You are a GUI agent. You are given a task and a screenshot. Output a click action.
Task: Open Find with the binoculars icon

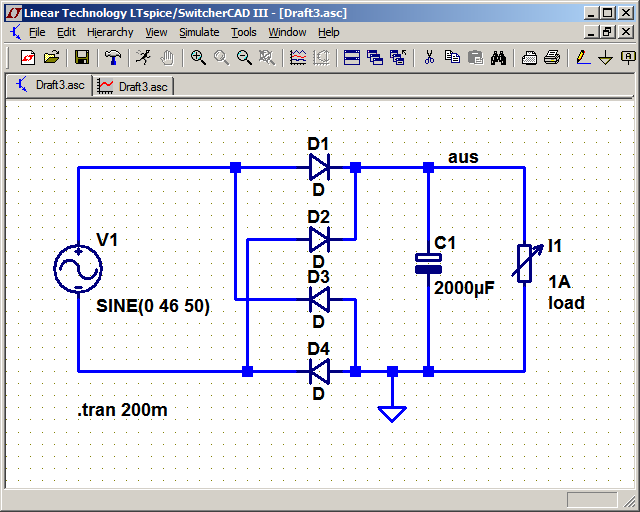pyautogui.click(x=498, y=58)
